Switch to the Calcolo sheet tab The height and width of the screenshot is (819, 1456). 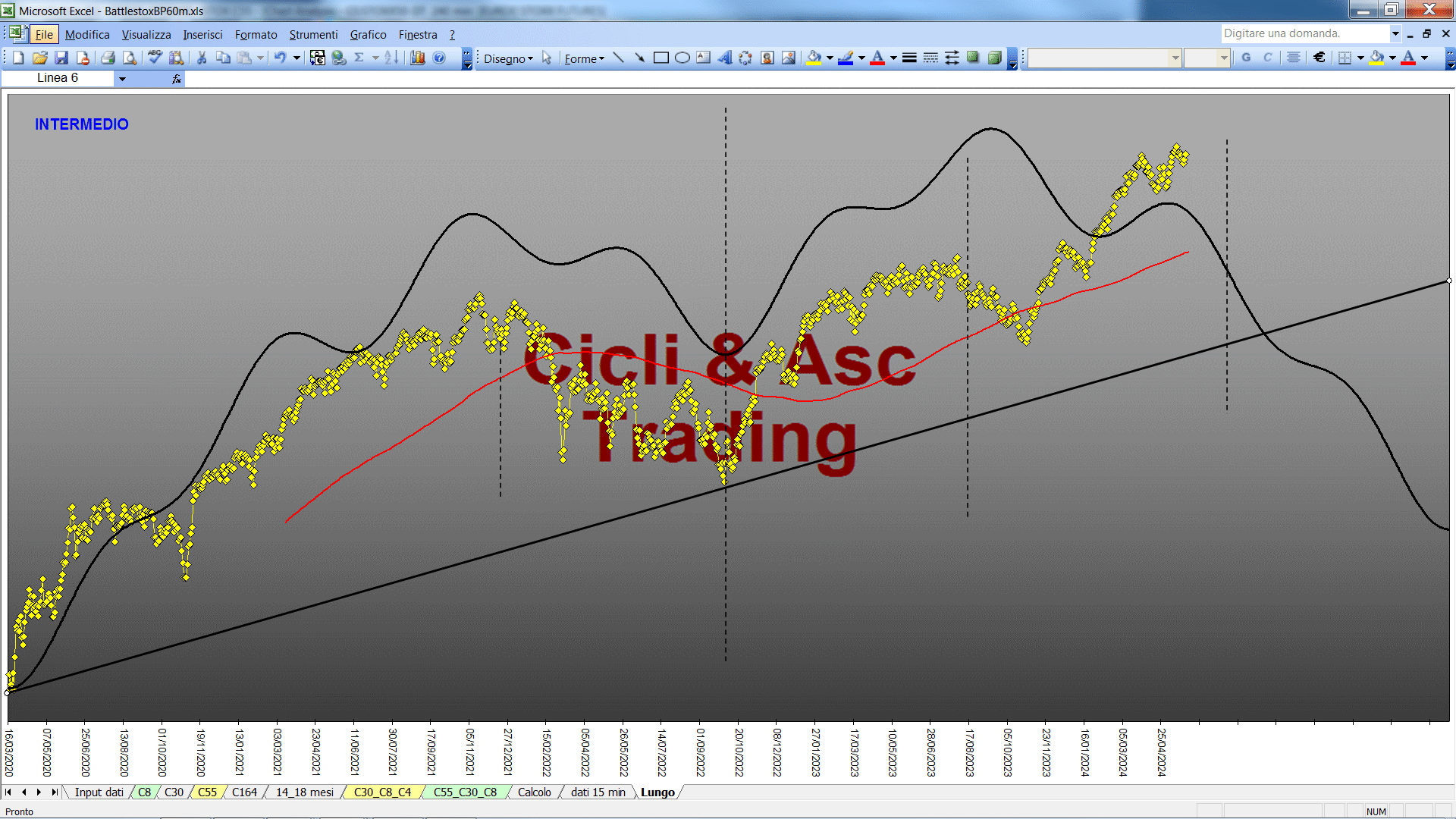point(535,792)
